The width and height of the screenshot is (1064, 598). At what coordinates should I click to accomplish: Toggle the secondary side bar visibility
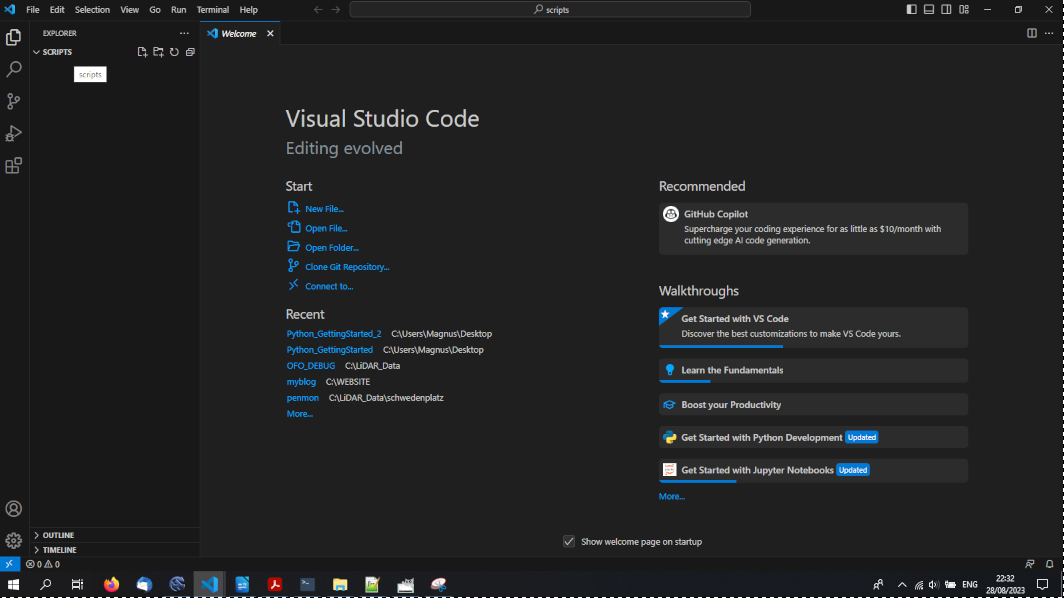(x=947, y=10)
